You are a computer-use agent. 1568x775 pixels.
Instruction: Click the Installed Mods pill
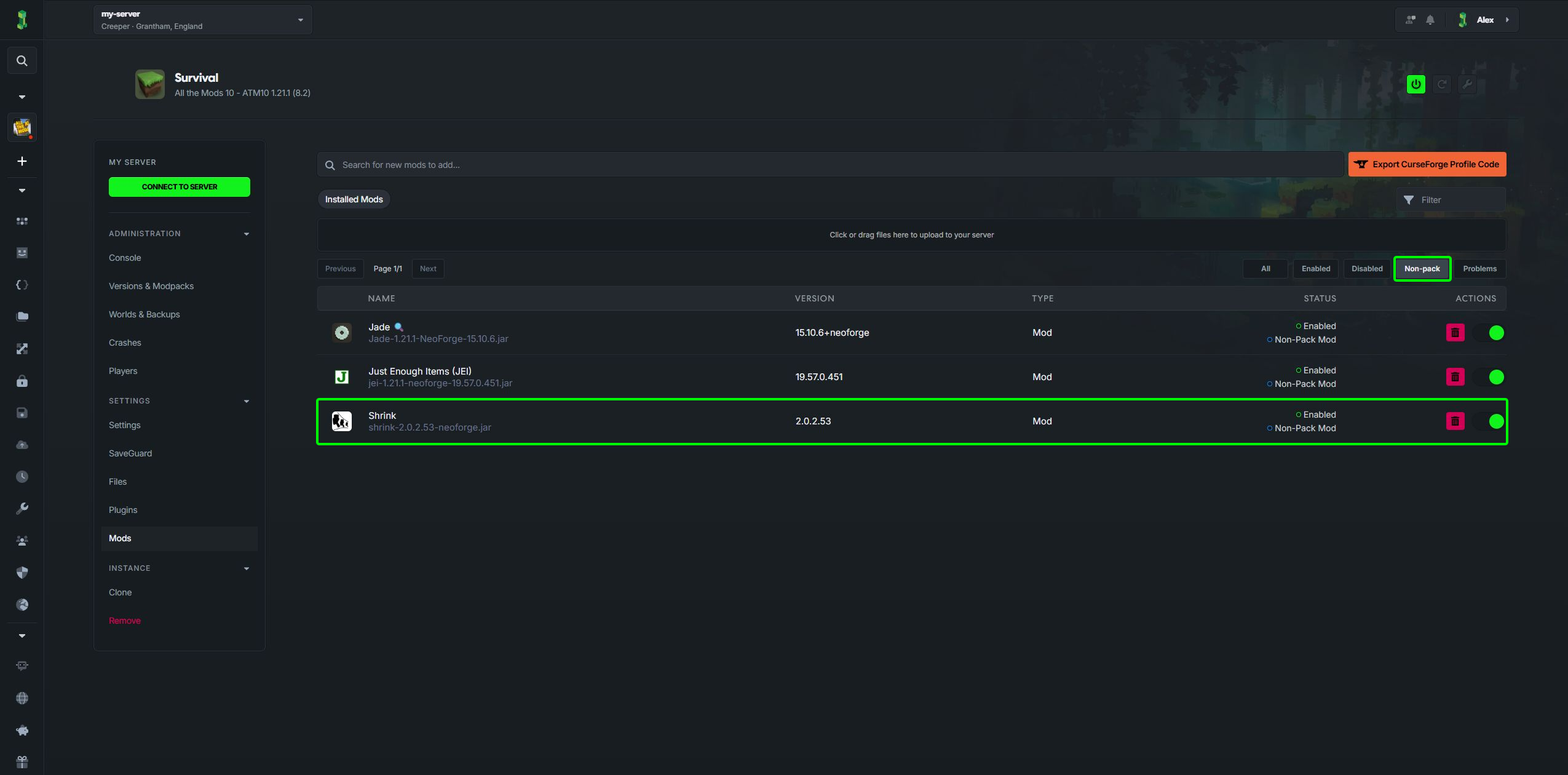click(x=354, y=199)
